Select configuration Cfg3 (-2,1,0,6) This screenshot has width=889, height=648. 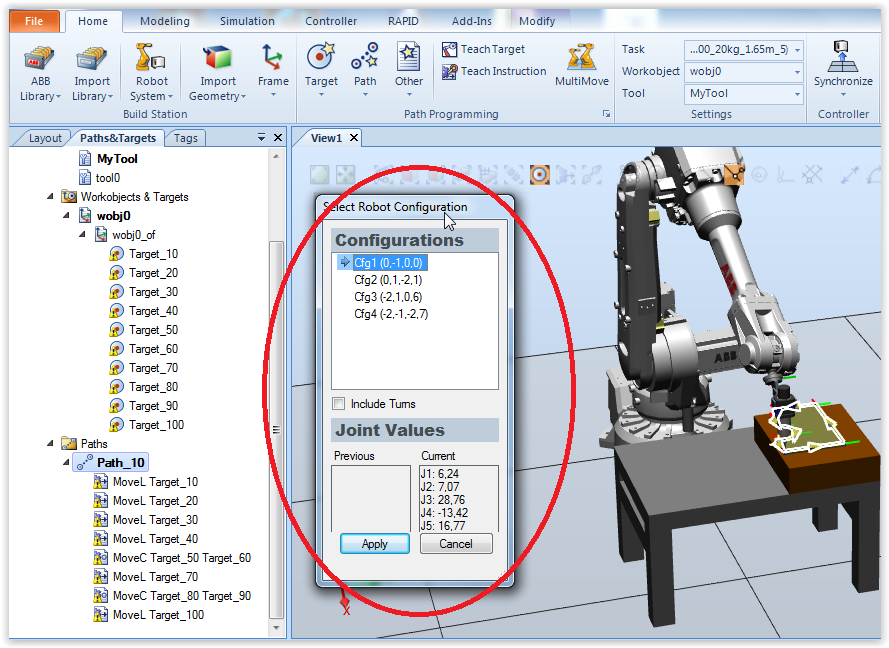388,297
